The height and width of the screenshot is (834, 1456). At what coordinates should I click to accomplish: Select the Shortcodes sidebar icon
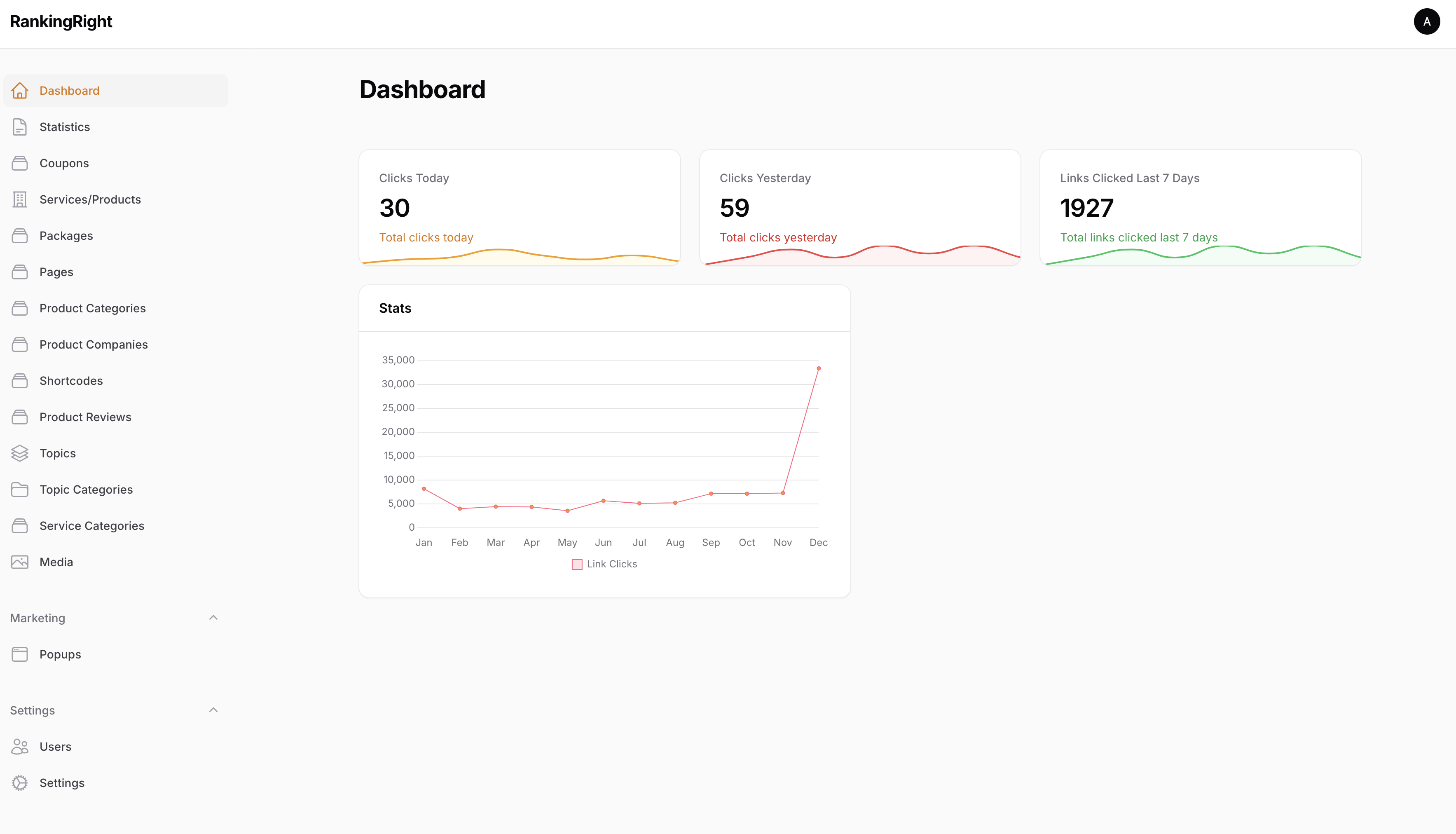click(x=20, y=380)
